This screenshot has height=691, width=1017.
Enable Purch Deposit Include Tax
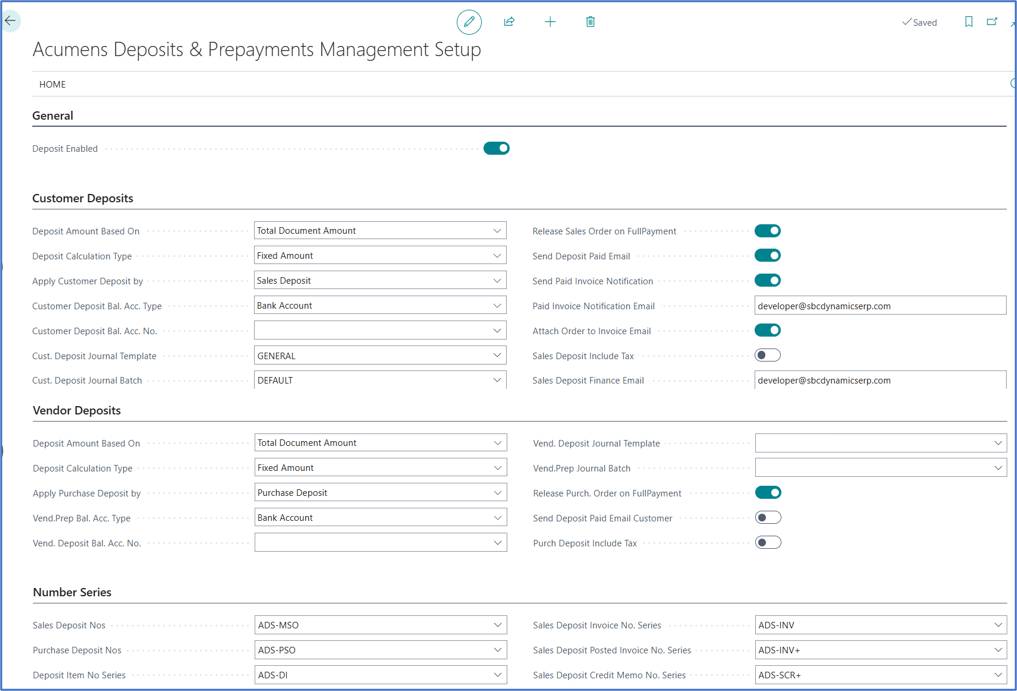(x=768, y=543)
